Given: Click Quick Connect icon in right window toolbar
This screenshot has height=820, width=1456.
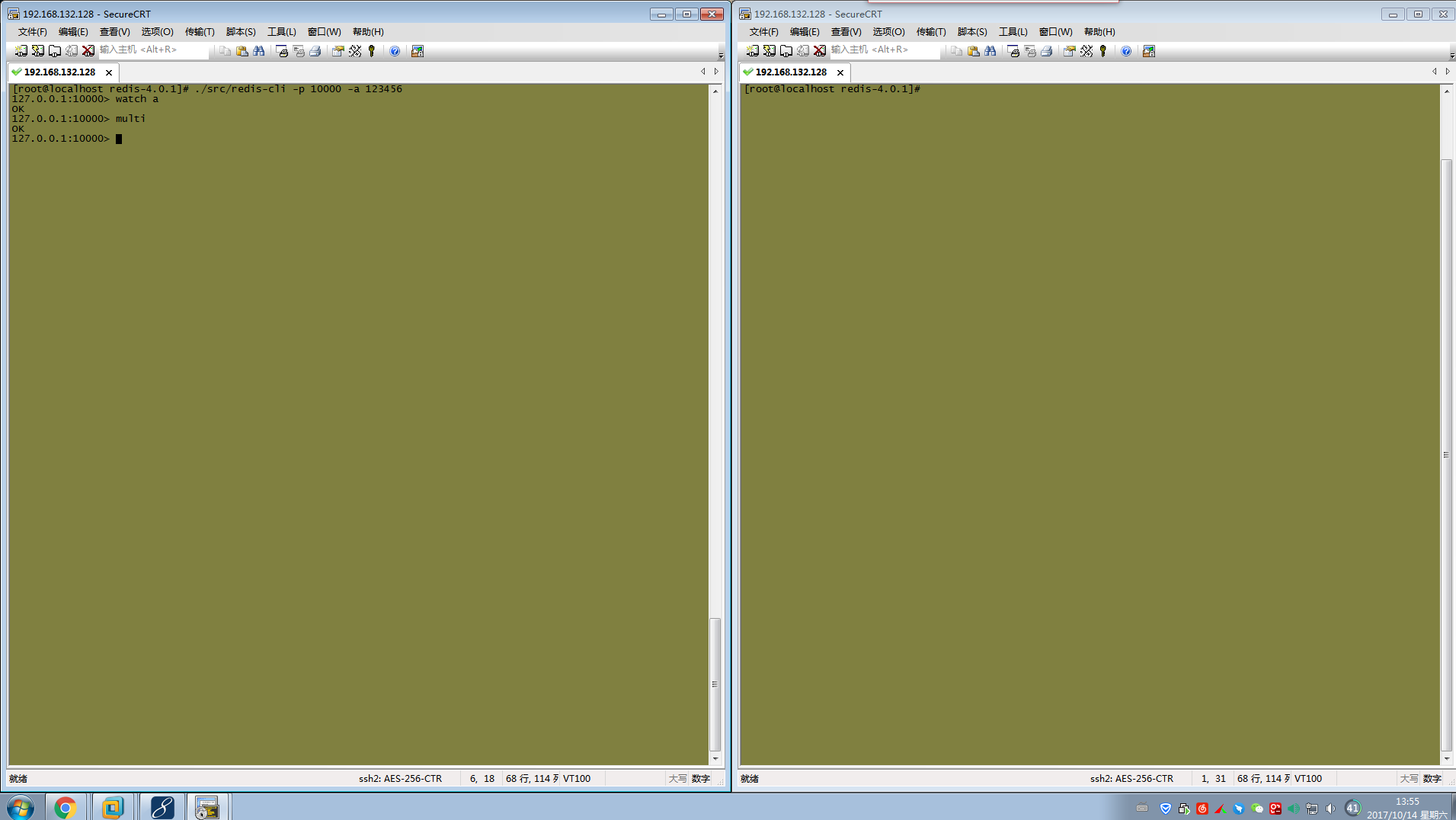Looking at the screenshot, I should [769, 51].
